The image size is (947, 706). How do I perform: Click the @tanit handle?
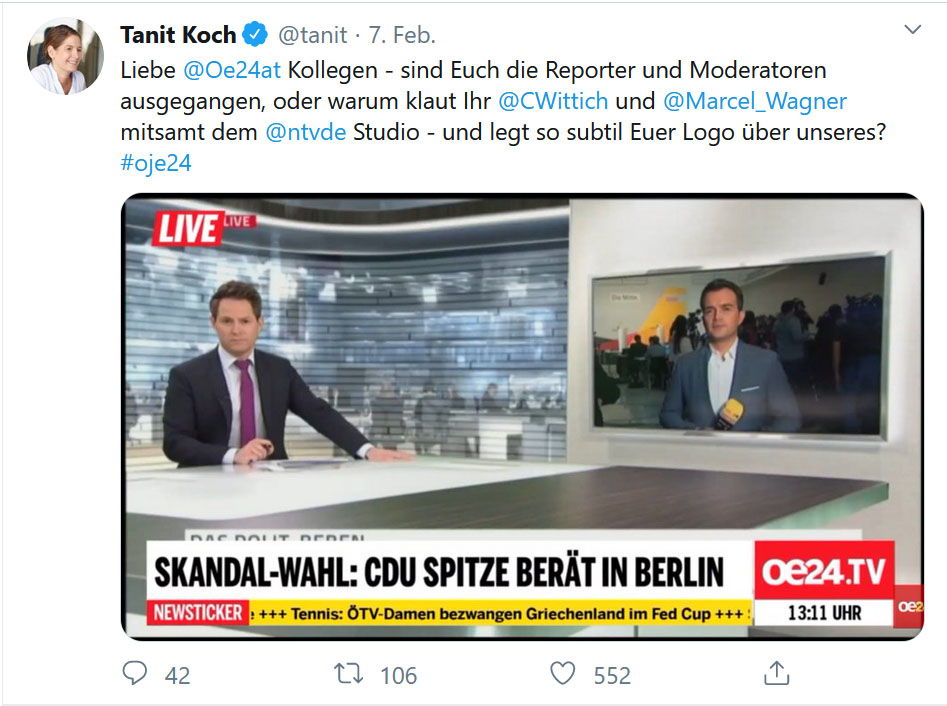point(312,35)
